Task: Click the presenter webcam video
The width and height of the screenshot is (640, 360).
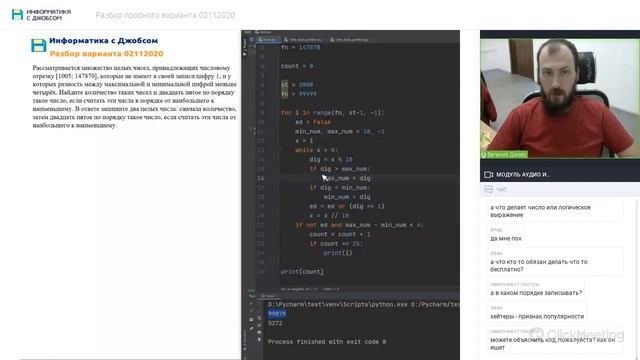Action: 560,98
